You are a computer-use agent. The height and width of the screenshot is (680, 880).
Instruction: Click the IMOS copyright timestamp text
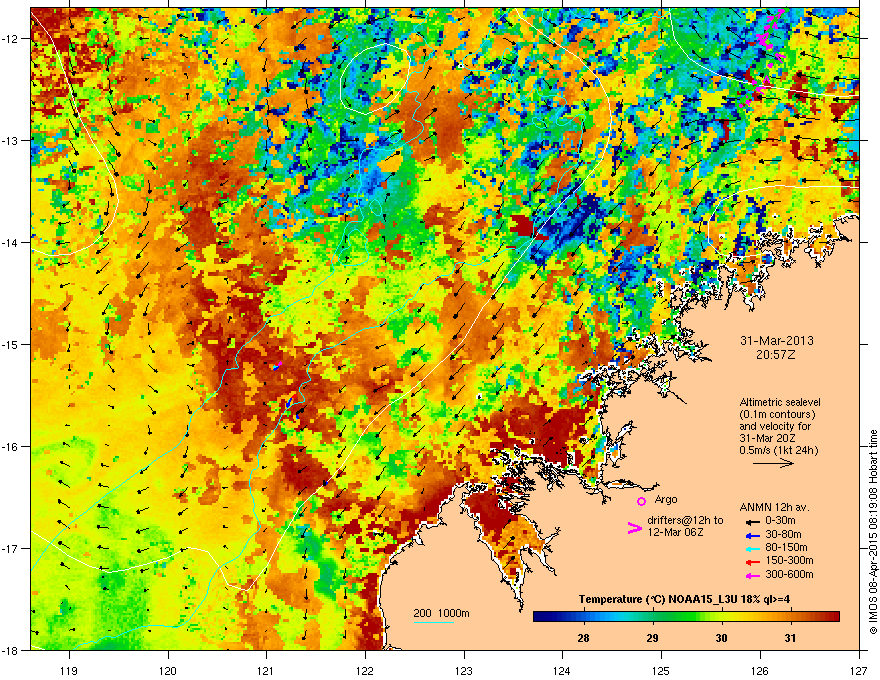coord(873,532)
